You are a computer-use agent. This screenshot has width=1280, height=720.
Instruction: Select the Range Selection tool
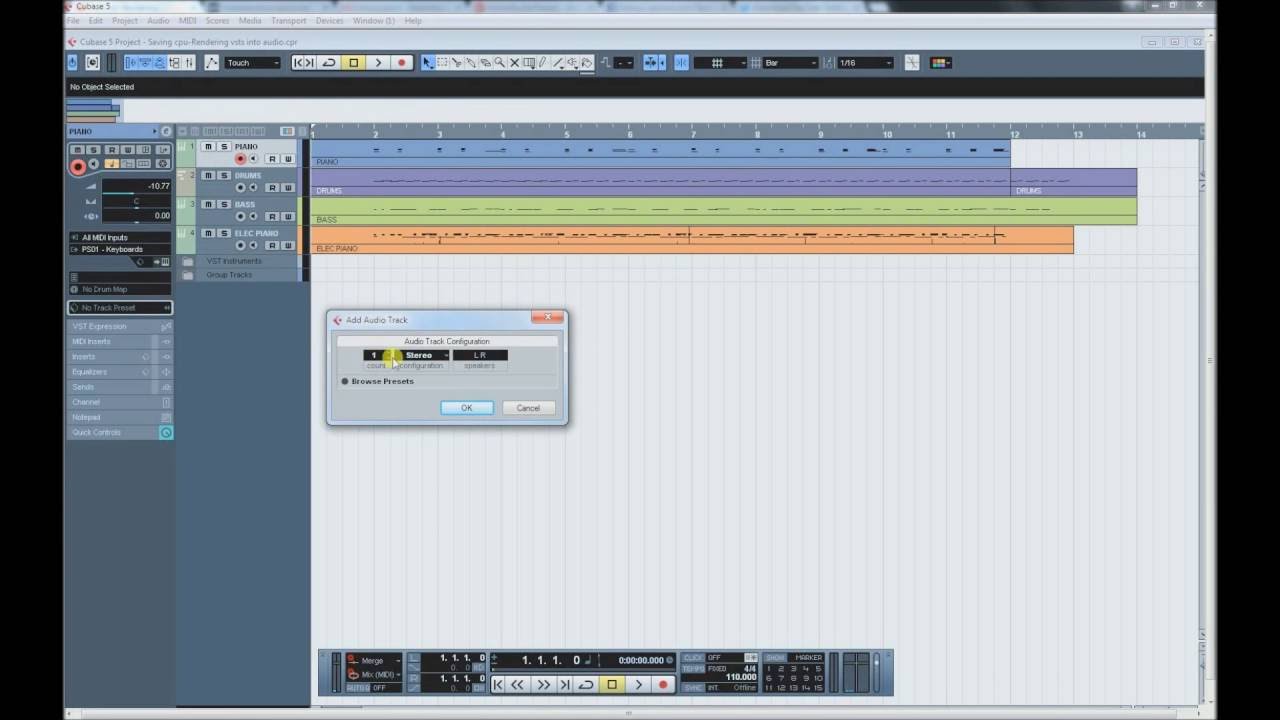(442, 62)
